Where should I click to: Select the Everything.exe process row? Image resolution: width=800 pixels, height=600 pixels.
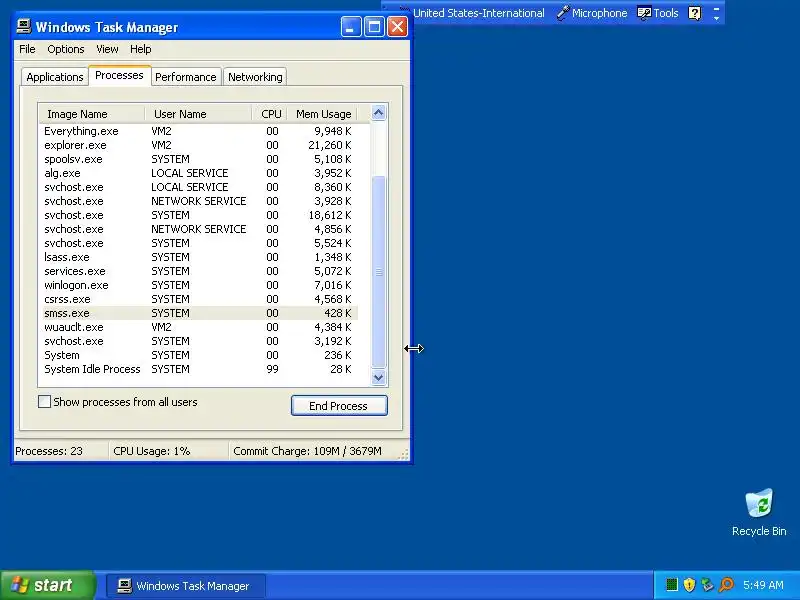(x=199, y=131)
